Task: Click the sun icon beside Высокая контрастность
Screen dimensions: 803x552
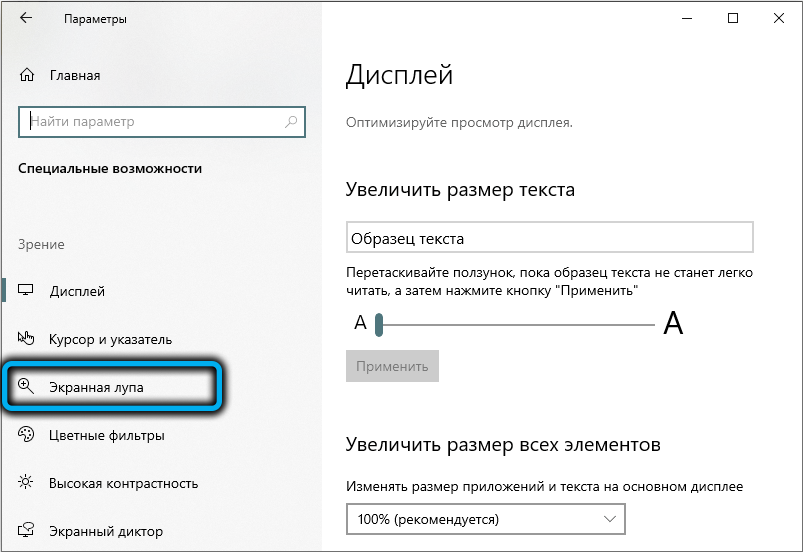Action: point(27,483)
